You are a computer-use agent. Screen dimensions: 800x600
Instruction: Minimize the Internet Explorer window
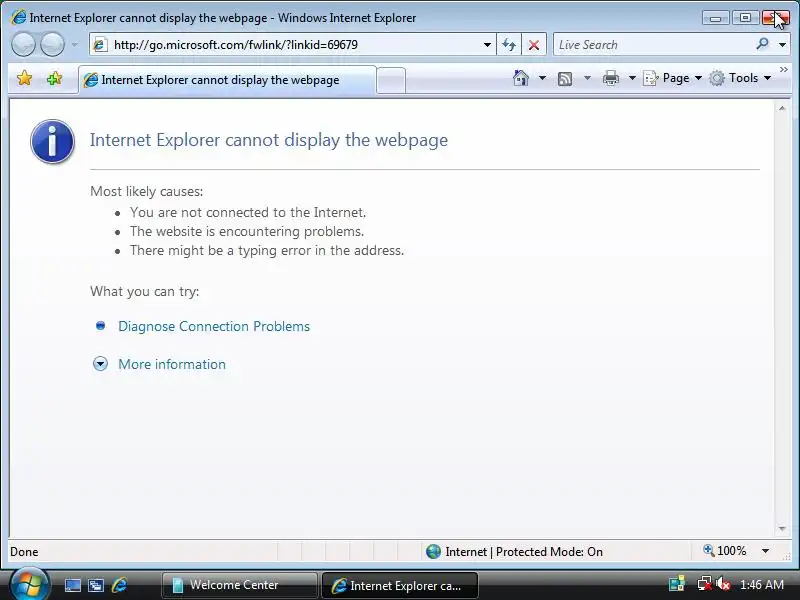(x=715, y=18)
